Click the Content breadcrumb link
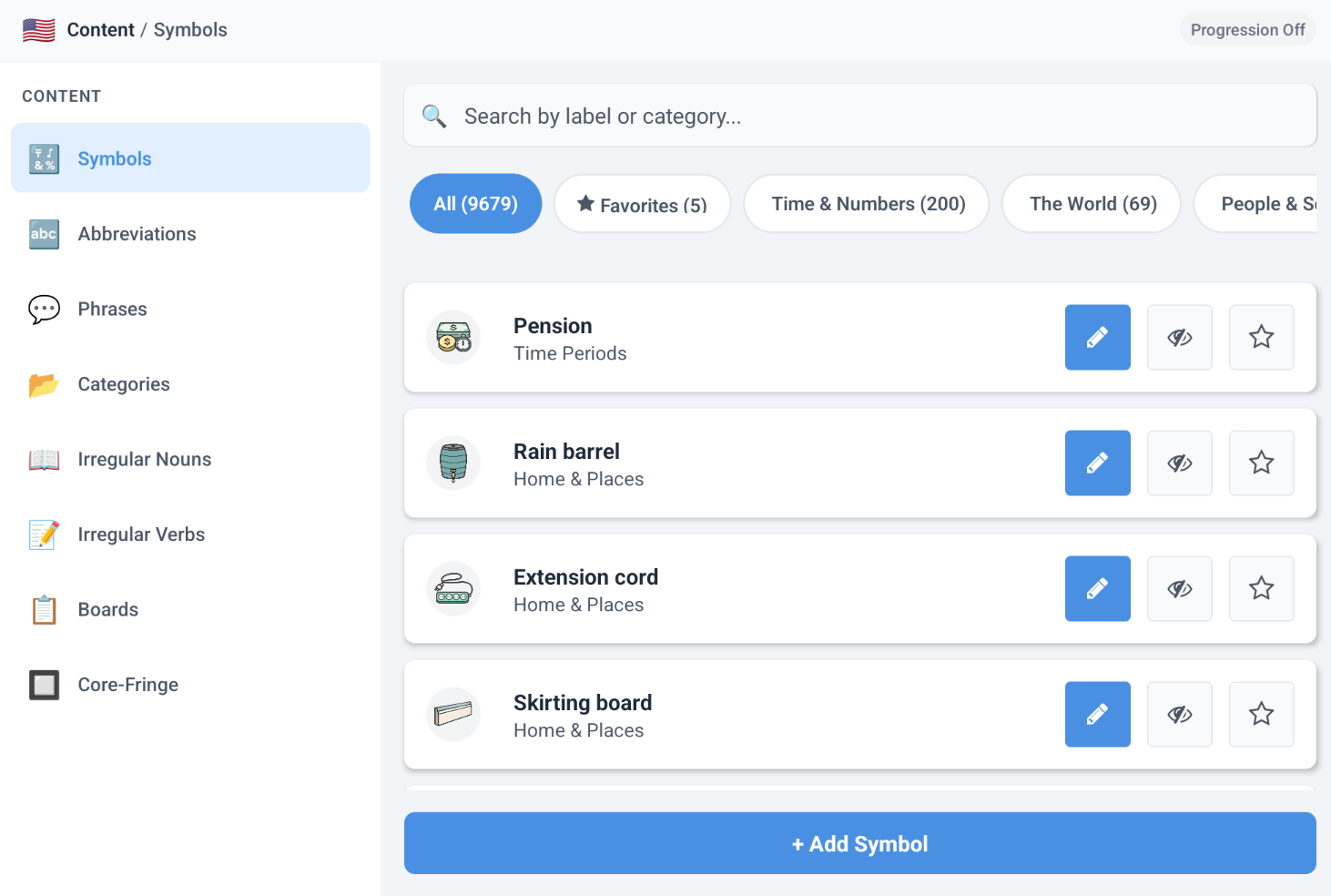1331x896 pixels. (100, 30)
